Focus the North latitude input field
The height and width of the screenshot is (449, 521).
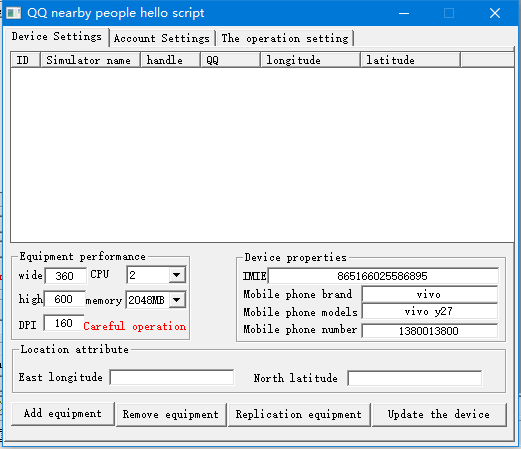click(x=414, y=378)
